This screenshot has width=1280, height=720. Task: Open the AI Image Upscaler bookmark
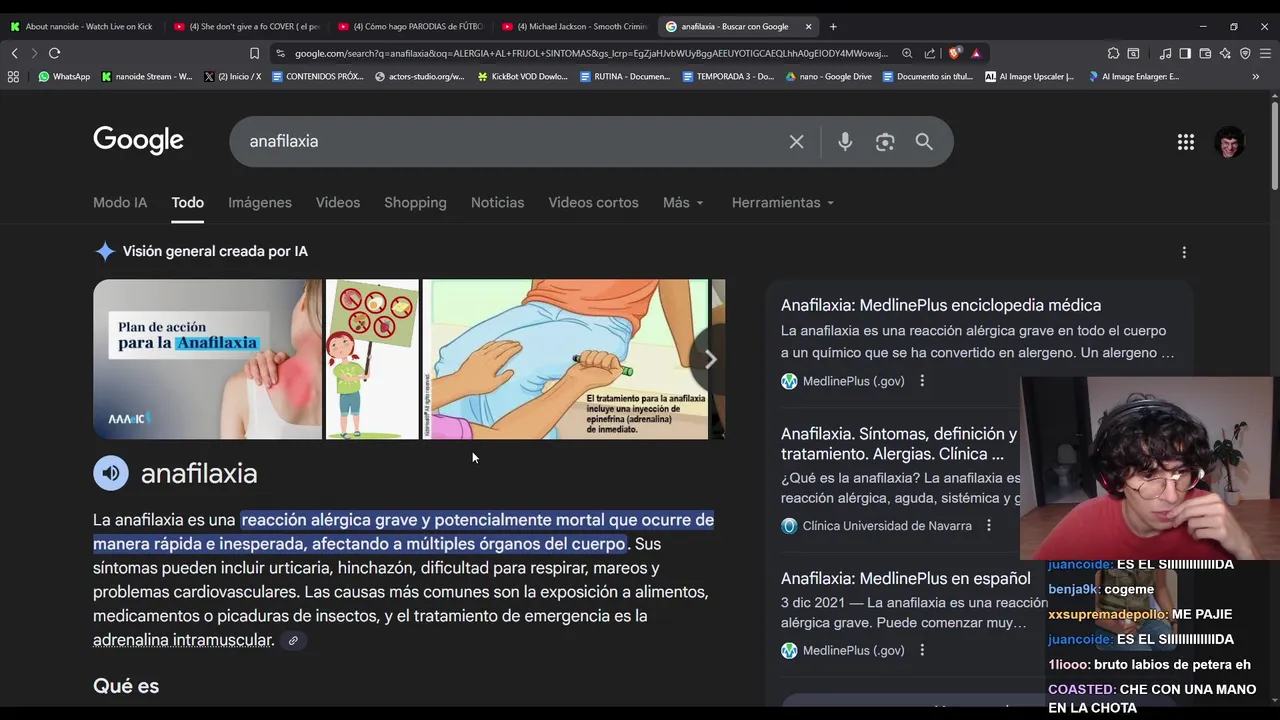pos(1029,76)
